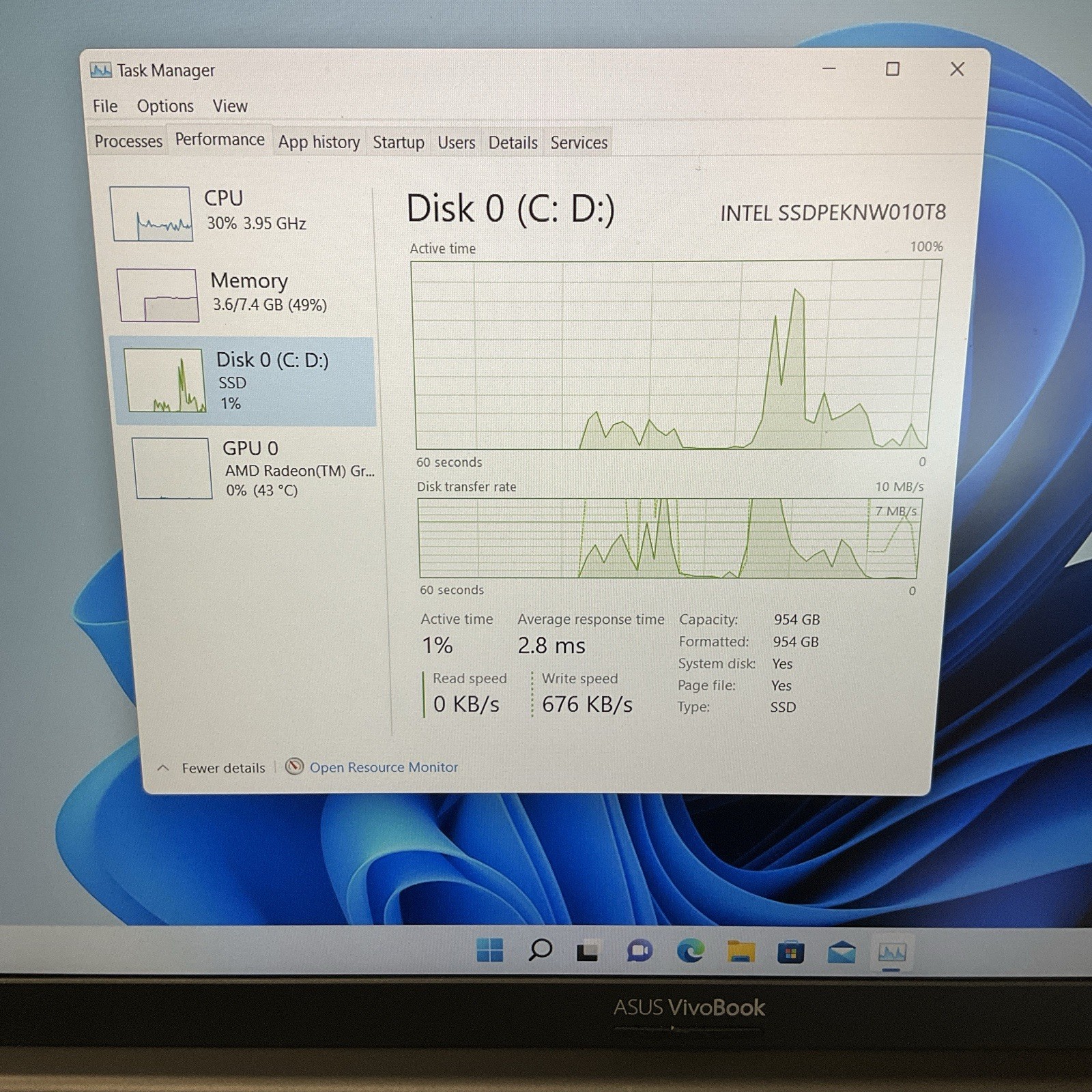Click the 0 KB/s read speed value
This screenshot has width=1092, height=1092.
click(x=466, y=704)
